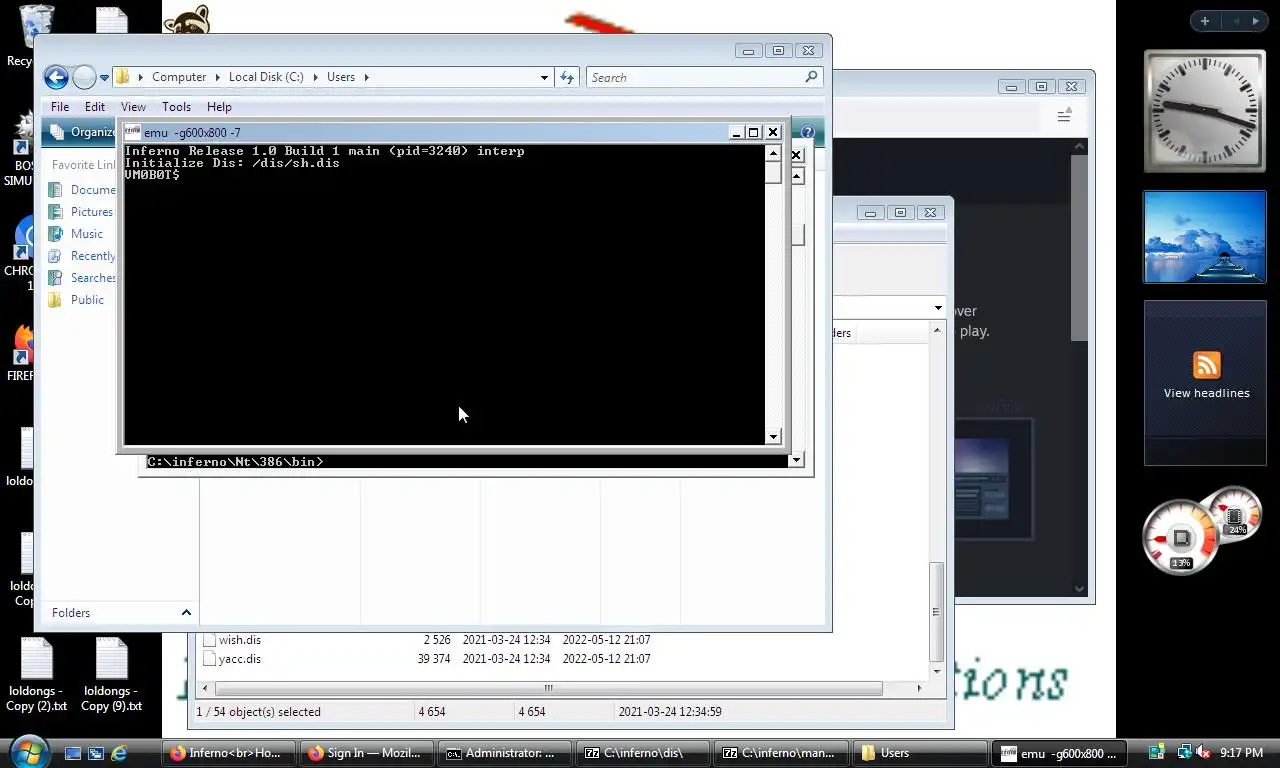This screenshot has height=768, width=1280.
Task: Open Public in Favorite Links
Action: pos(75,300)
